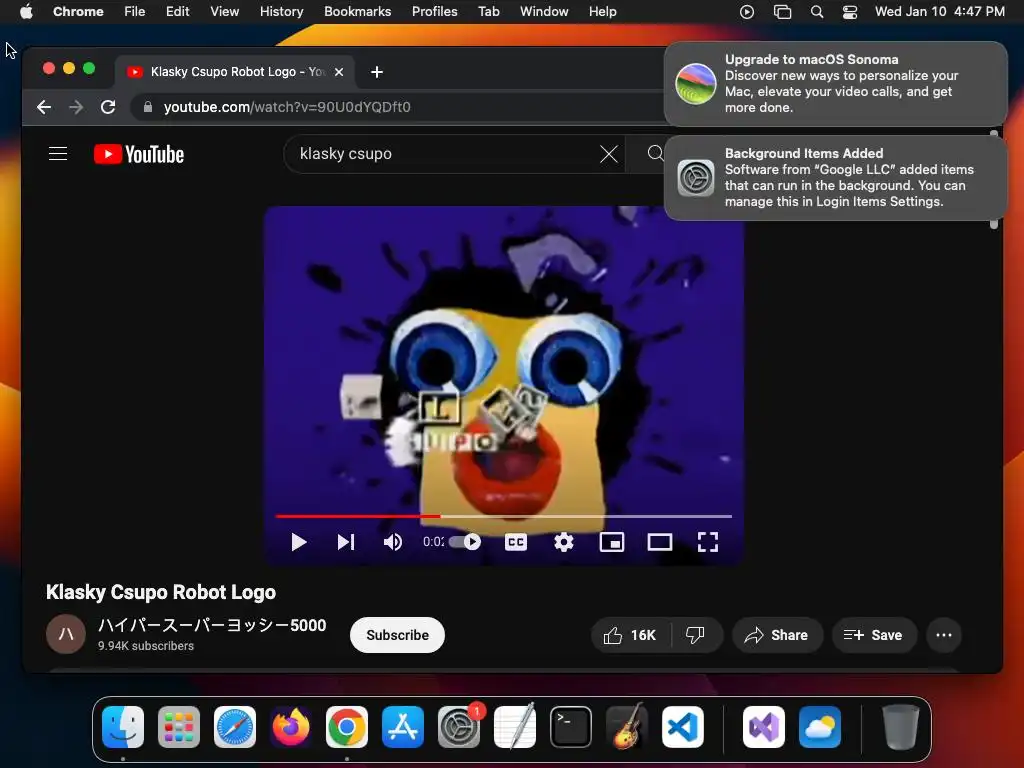This screenshot has height=768, width=1024.
Task: Enter full screen video mode
Action: [x=708, y=542]
